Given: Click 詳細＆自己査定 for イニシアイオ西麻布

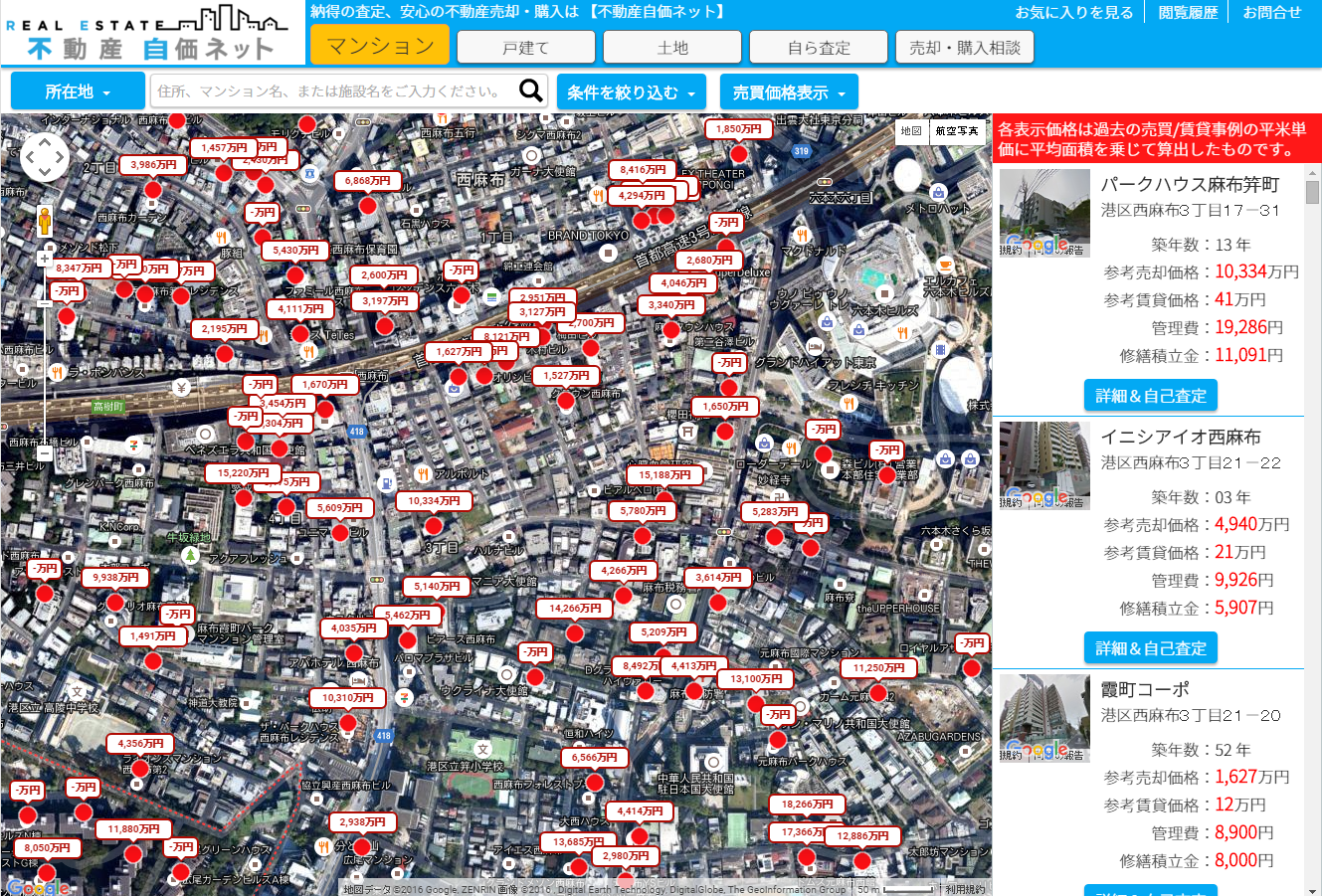Looking at the screenshot, I should point(1151,648).
